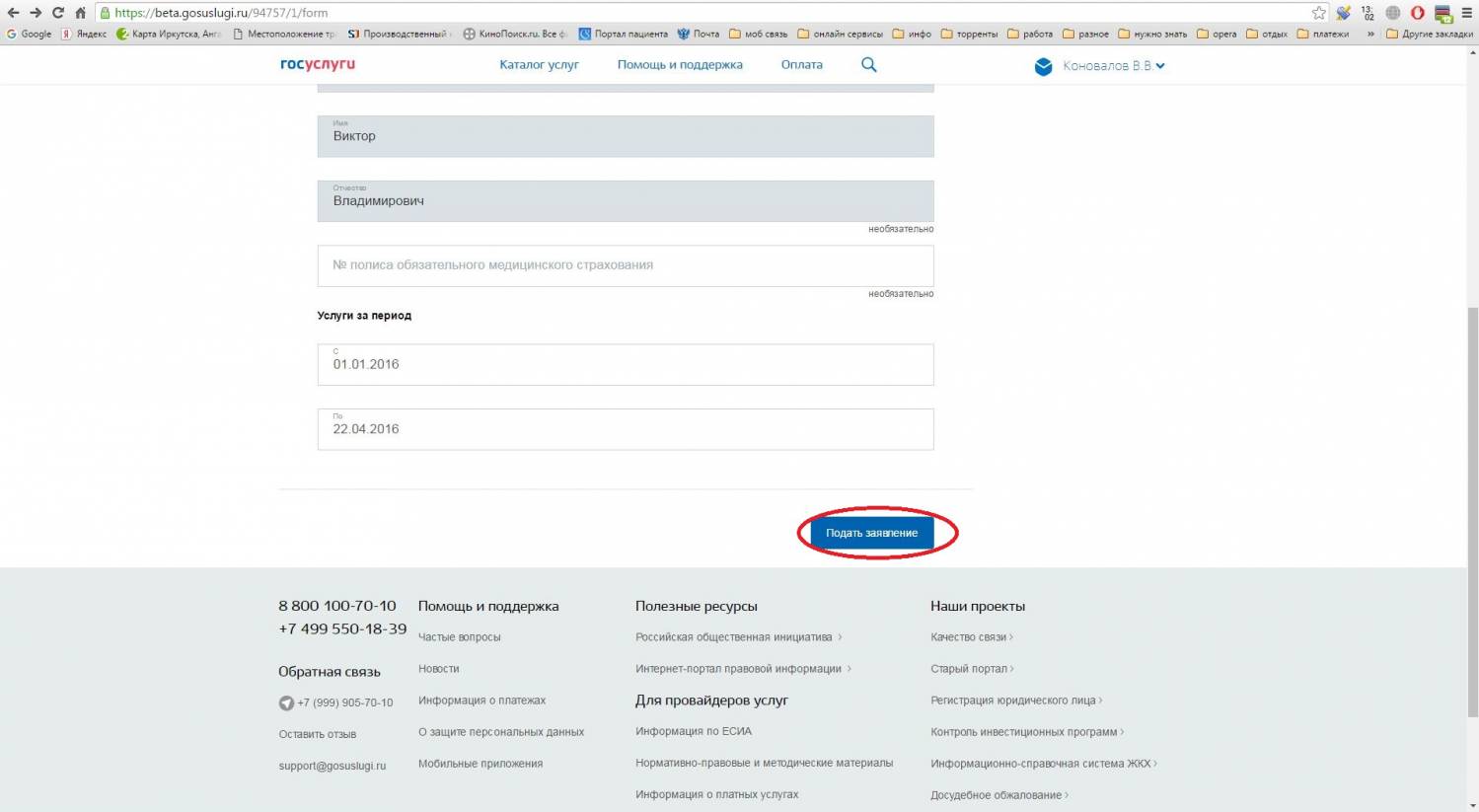Screen dimensions: 1479x812
Task: Click the site search magnifier icon
Action: 869,64
